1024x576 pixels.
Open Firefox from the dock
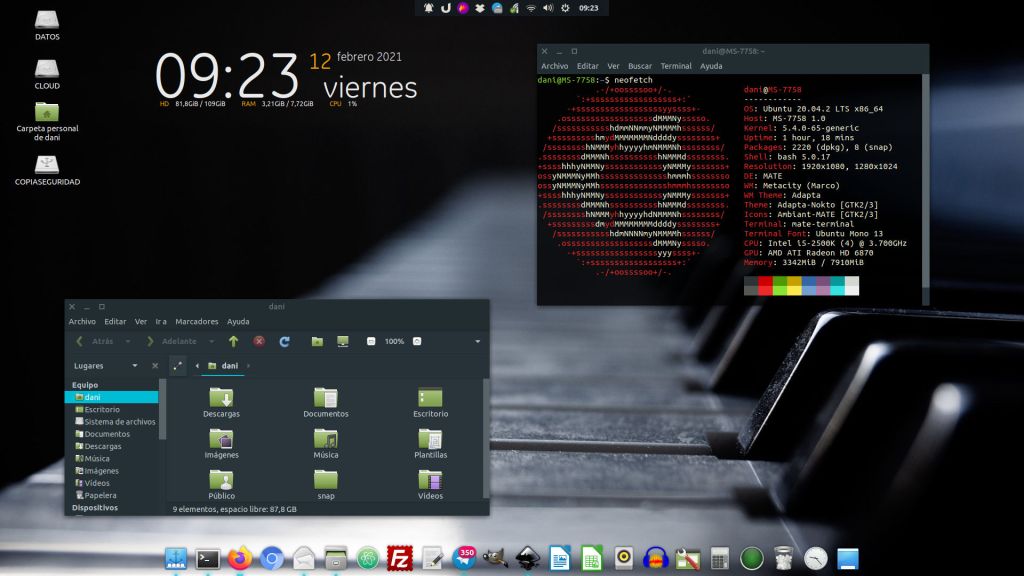(x=239, y=558)
